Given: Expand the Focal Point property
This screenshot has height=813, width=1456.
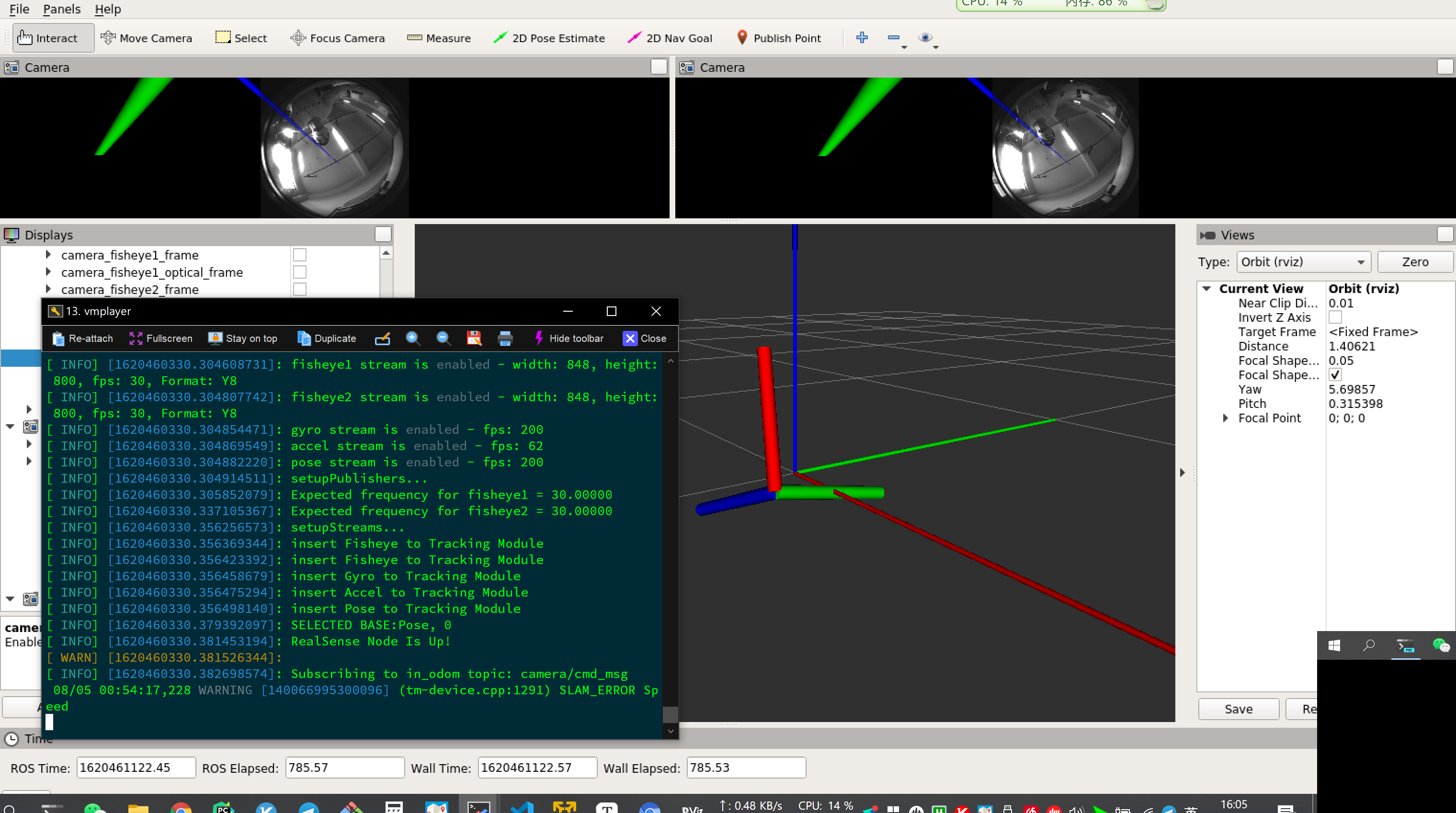Looking at the screenshot, I should pyautogui.click(x=1225, y=418).
